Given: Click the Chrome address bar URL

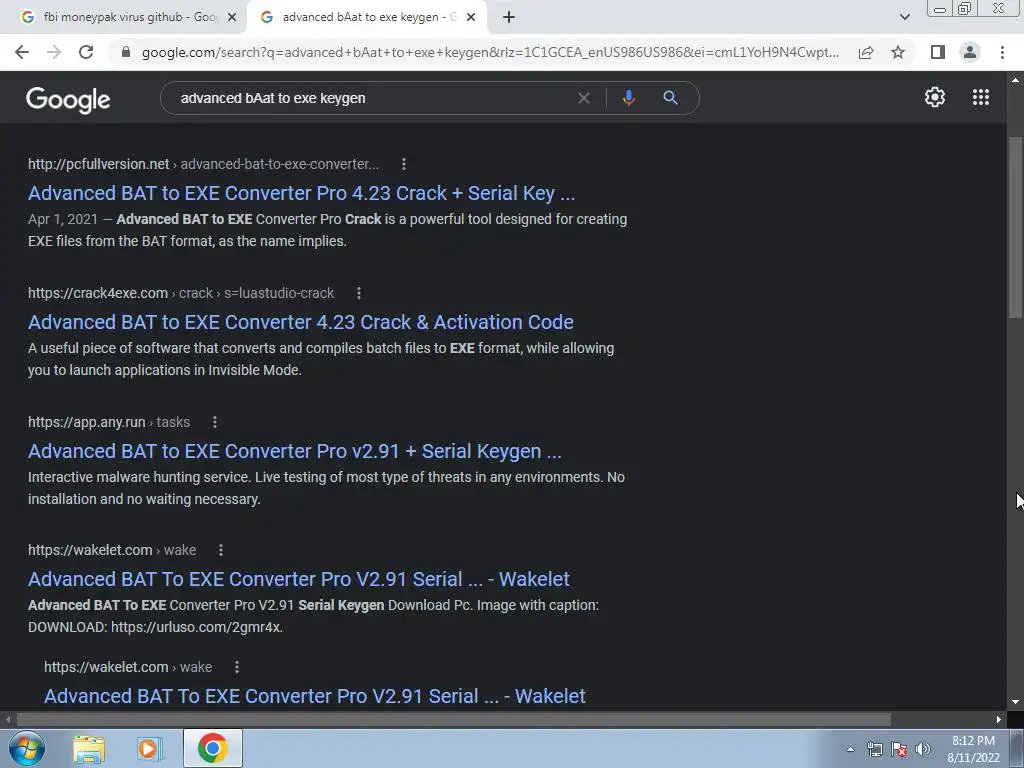Looking at the screenshot, I should click(490, 52).
